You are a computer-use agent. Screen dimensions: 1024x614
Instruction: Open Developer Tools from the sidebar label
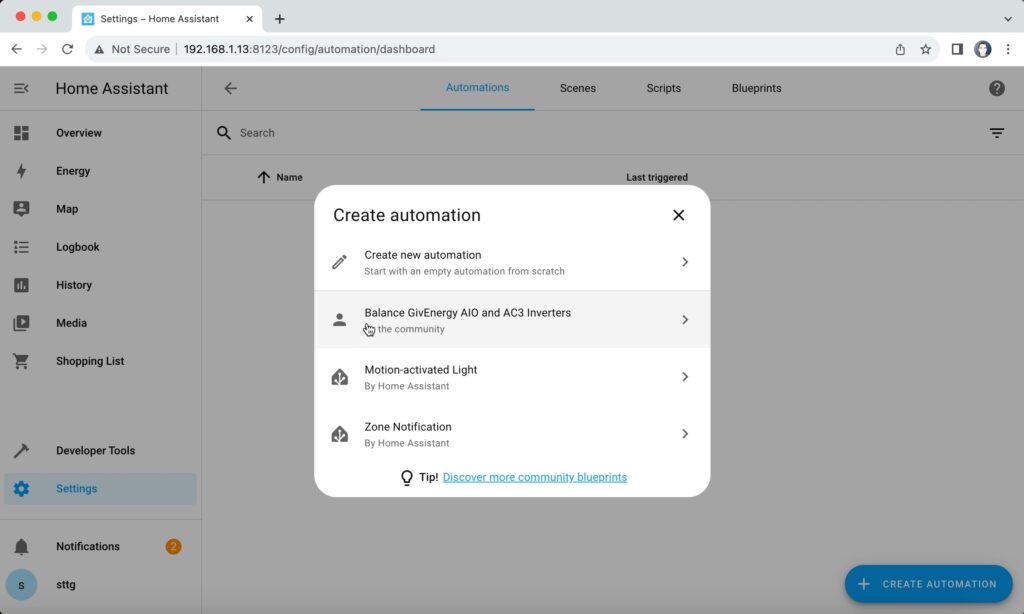[x=95, y=451]
